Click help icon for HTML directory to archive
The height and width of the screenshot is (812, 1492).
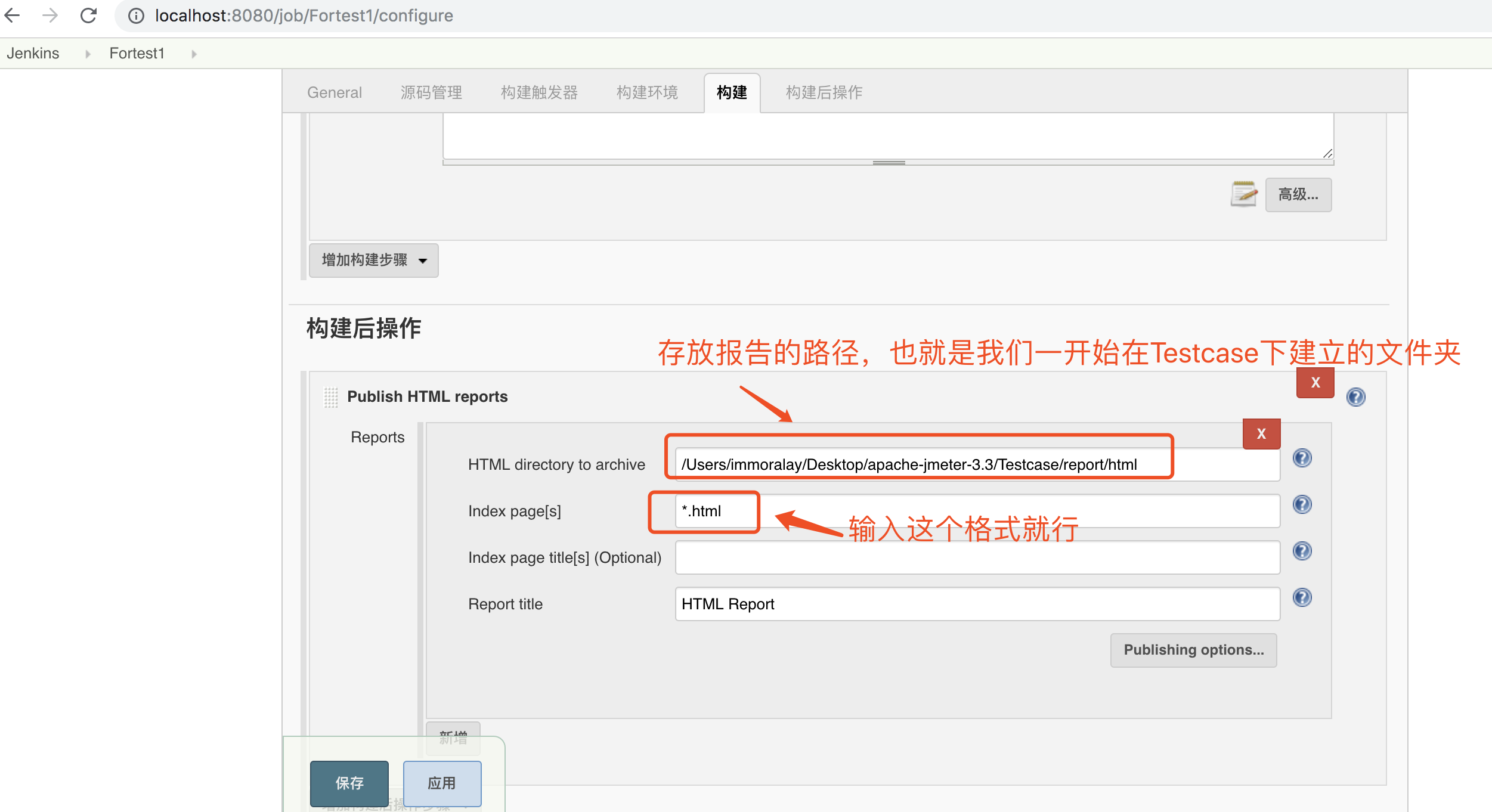(x=1302, y=458)
